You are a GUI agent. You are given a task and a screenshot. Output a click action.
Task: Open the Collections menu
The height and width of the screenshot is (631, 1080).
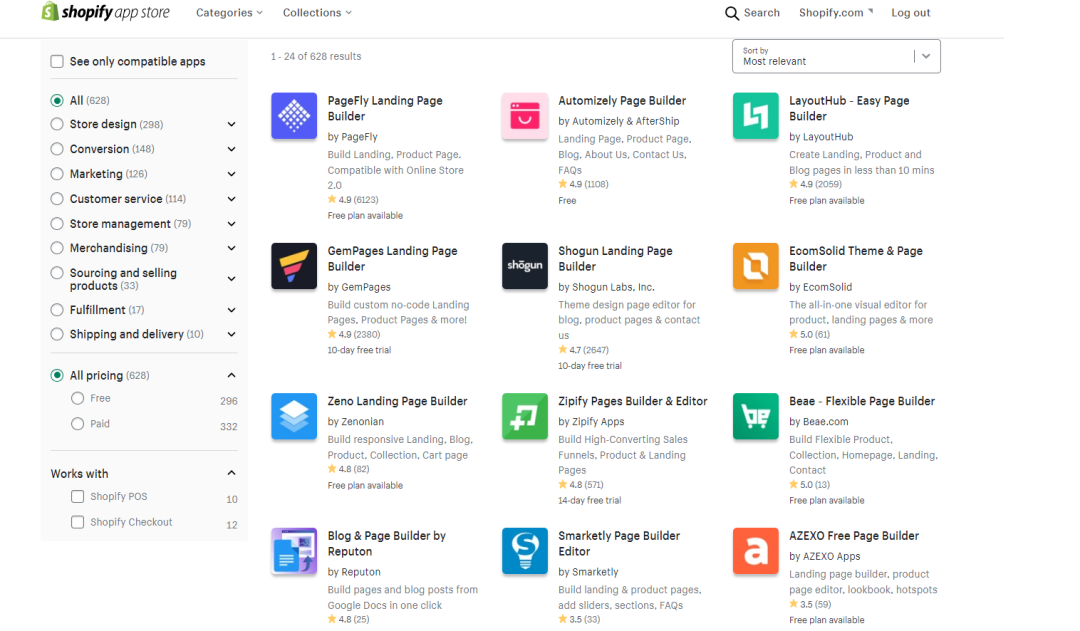[317, 13]
